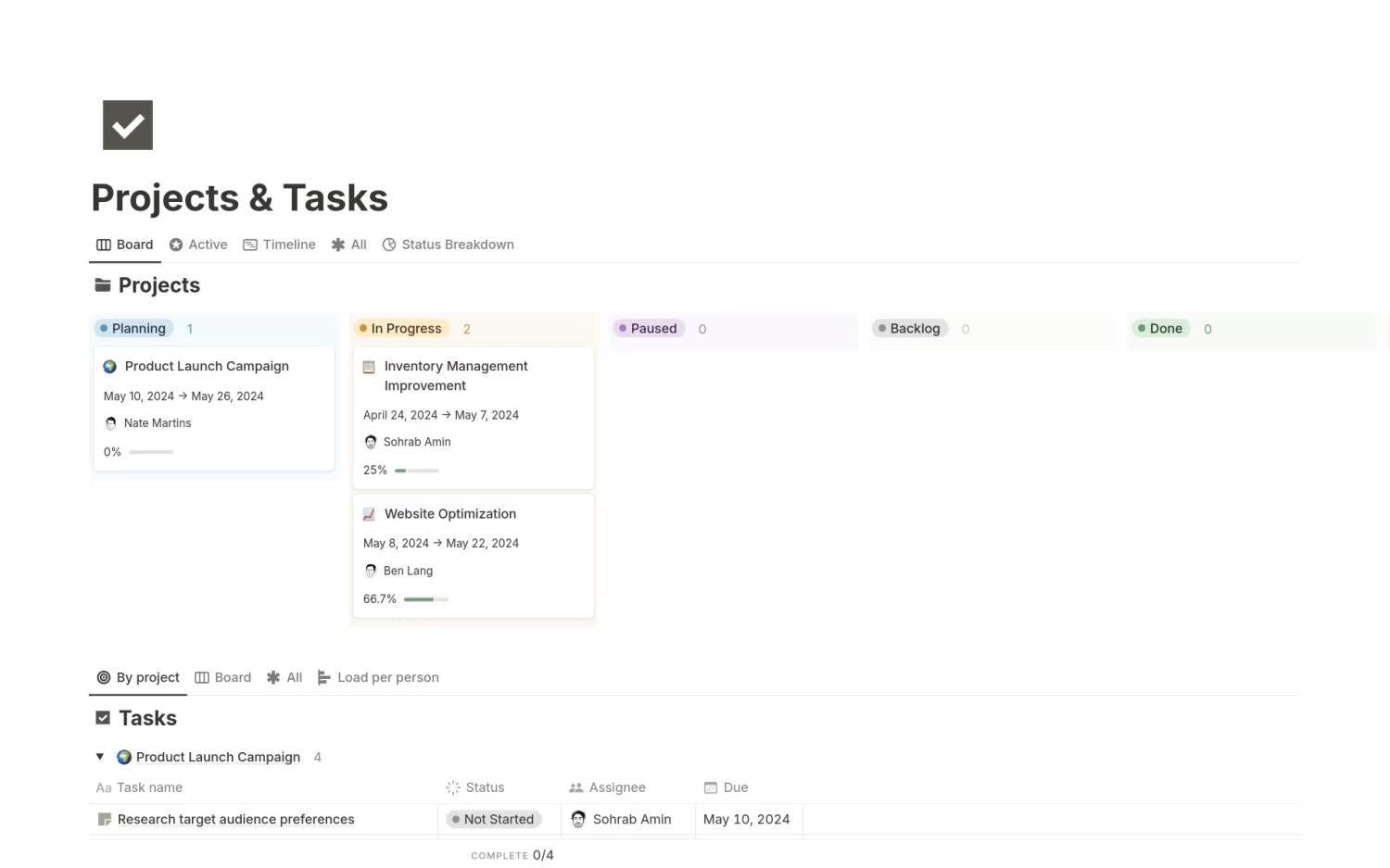Click the task page icon beside Research target audience

105,820
